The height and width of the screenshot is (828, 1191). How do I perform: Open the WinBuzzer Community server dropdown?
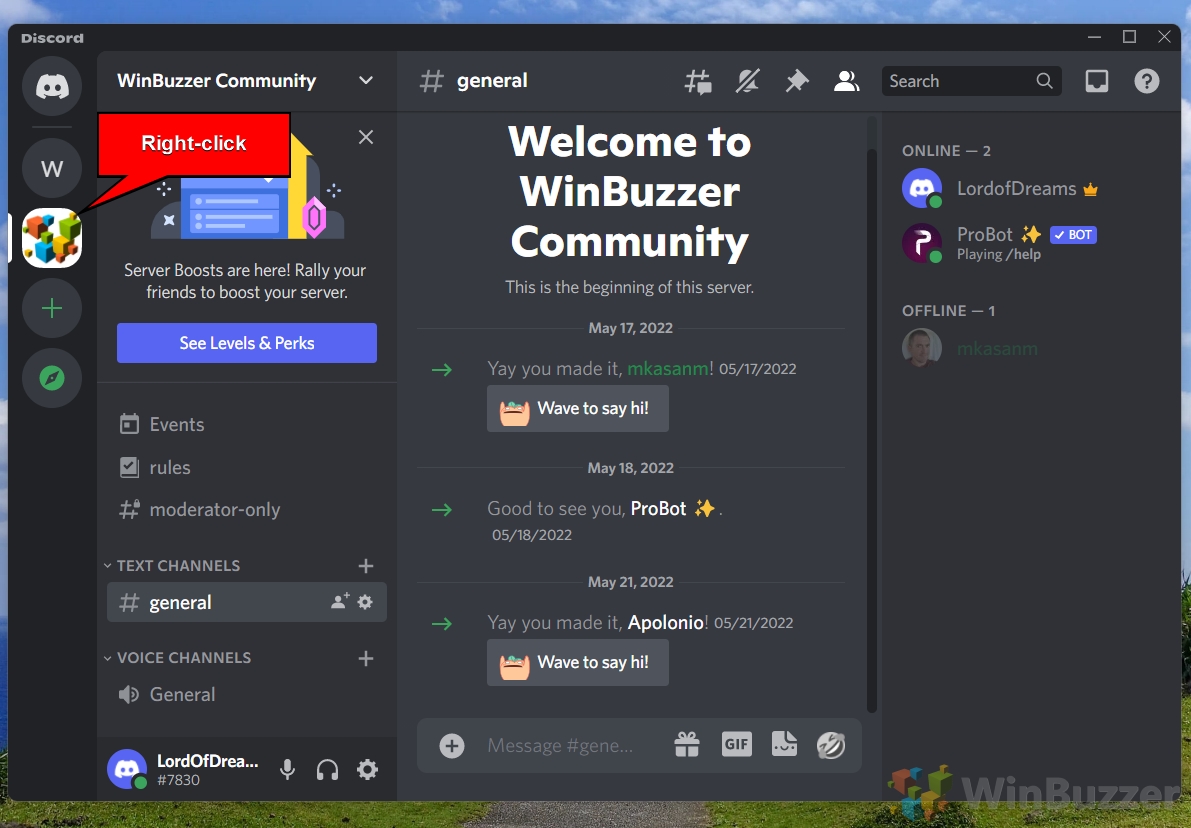coord(365,81)
